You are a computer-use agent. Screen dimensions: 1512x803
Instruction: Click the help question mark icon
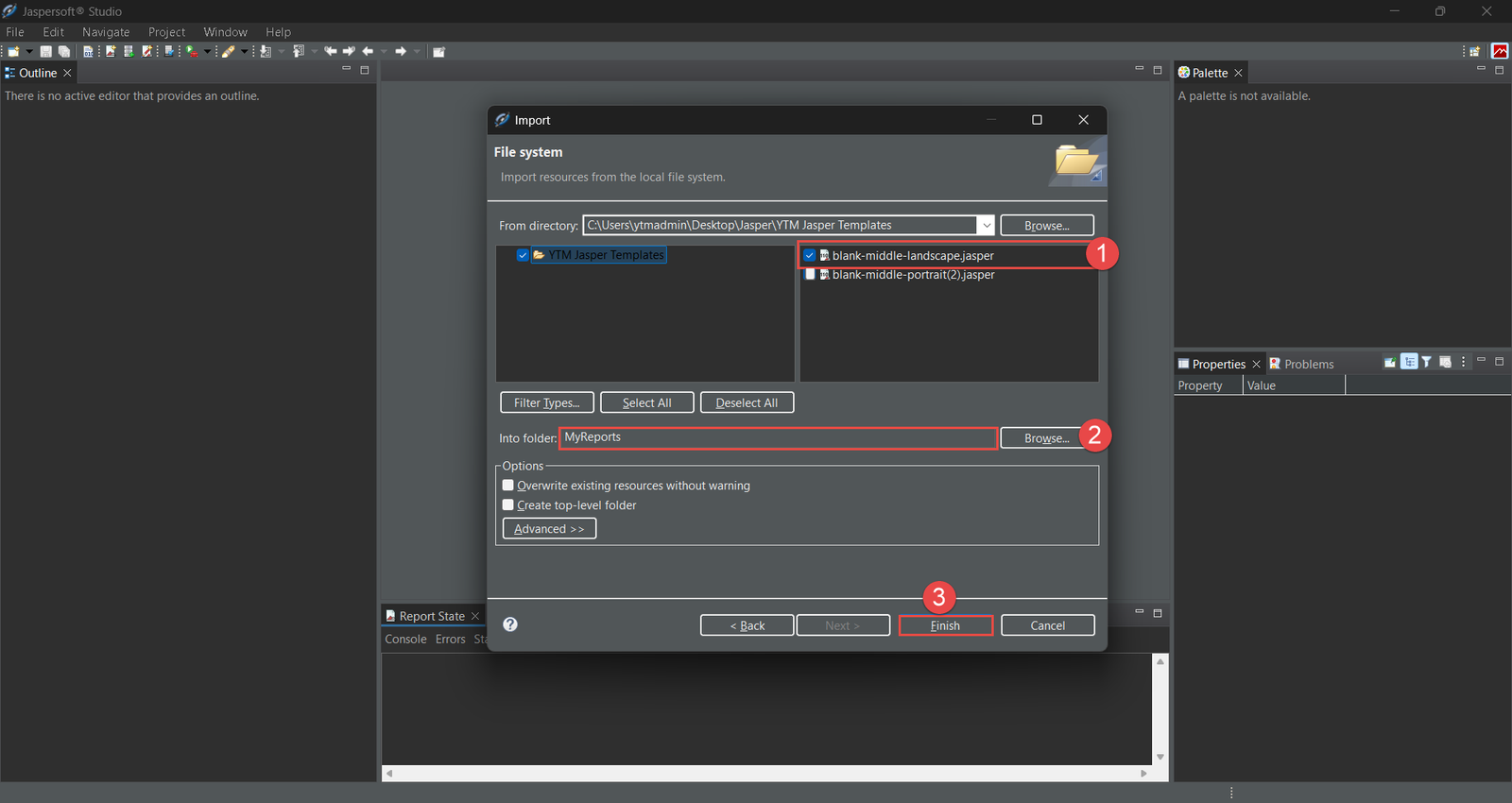point(510,624)
